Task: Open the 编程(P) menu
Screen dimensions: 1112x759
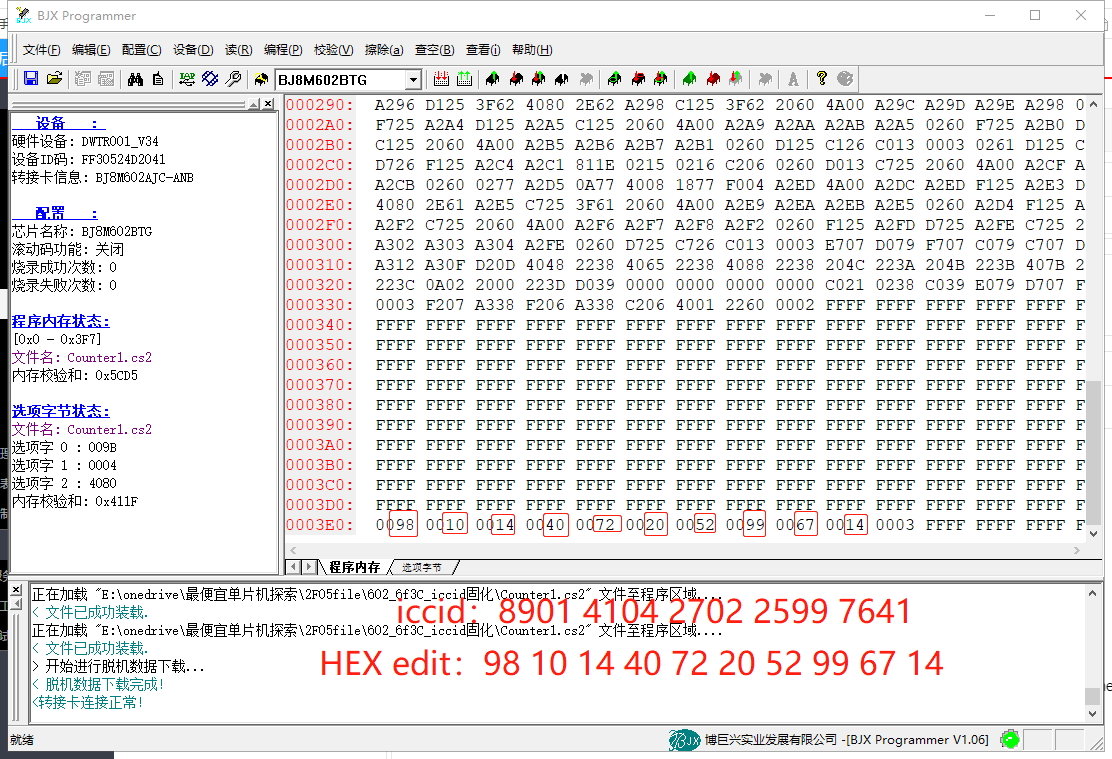Action: (x=283, y=50)
